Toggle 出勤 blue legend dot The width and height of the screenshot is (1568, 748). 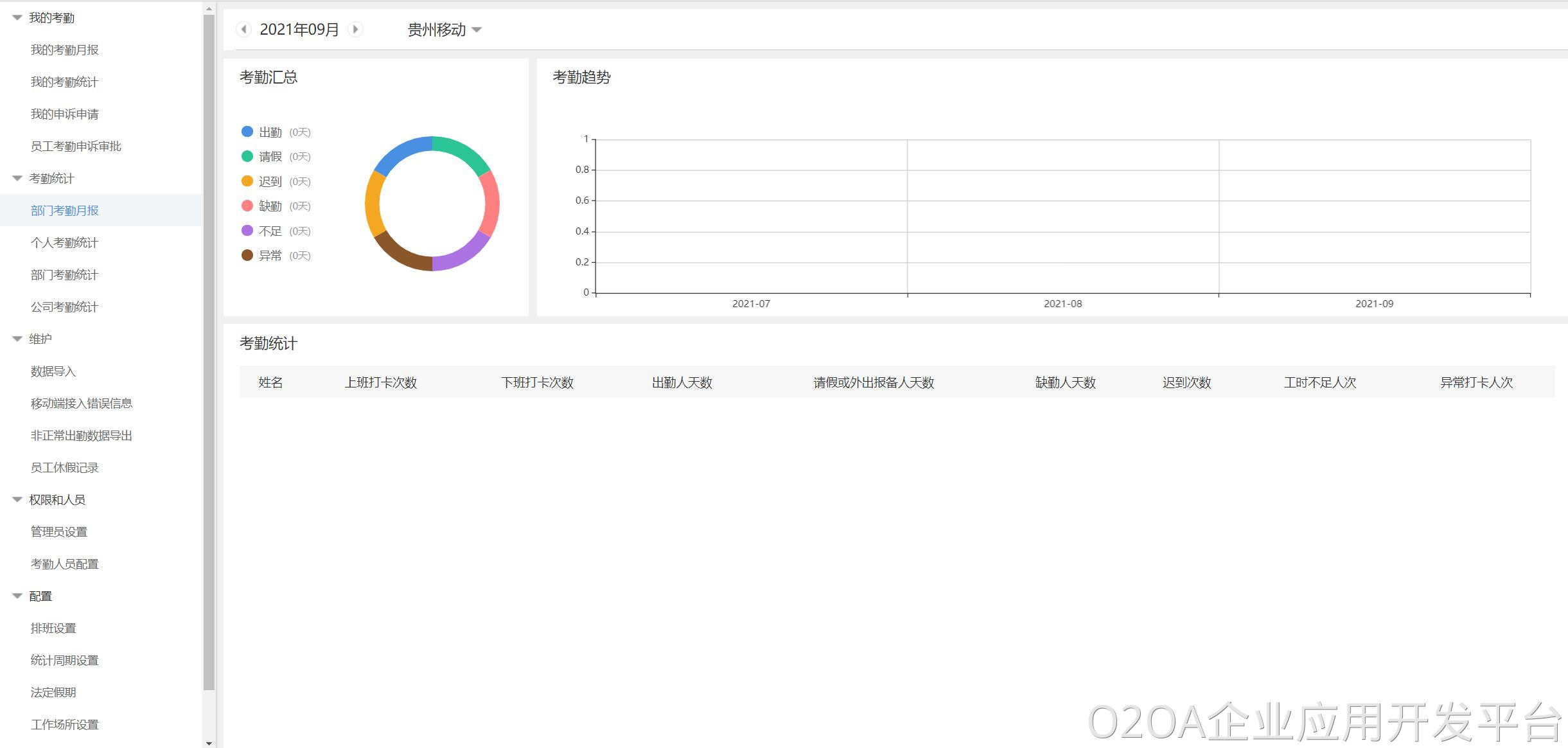pos(247,132)
